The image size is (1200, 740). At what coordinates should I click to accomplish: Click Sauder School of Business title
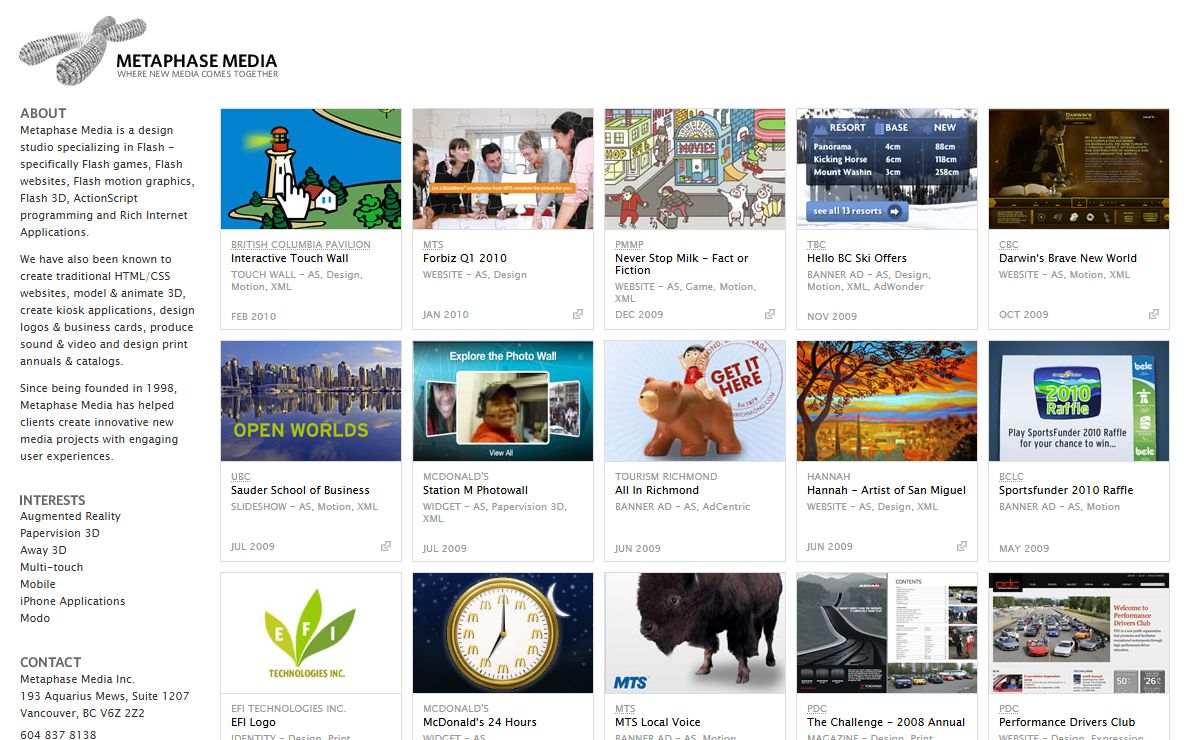pos(300,490)
